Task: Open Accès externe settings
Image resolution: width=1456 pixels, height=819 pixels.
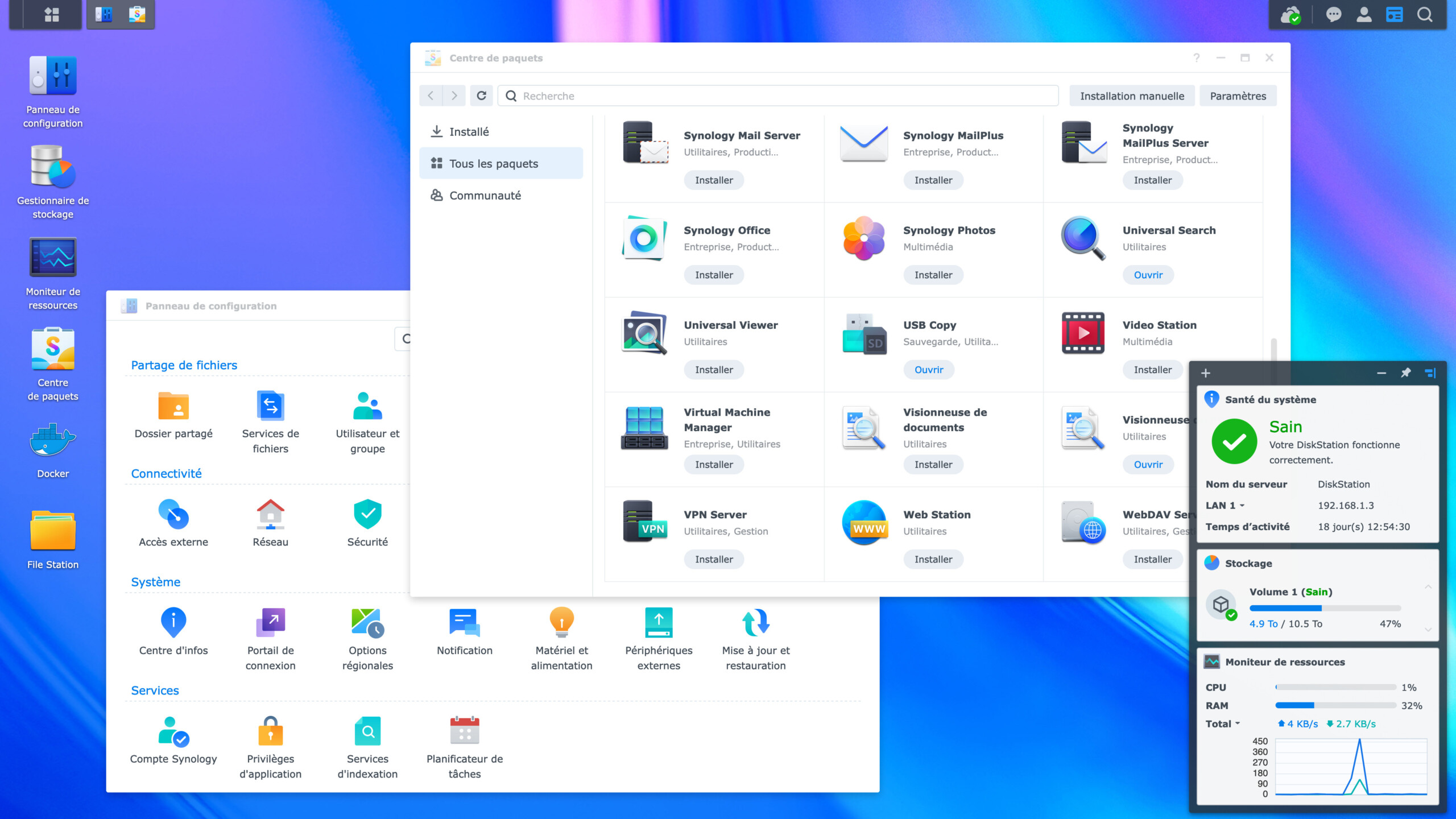Action: [x=173, y=523]
